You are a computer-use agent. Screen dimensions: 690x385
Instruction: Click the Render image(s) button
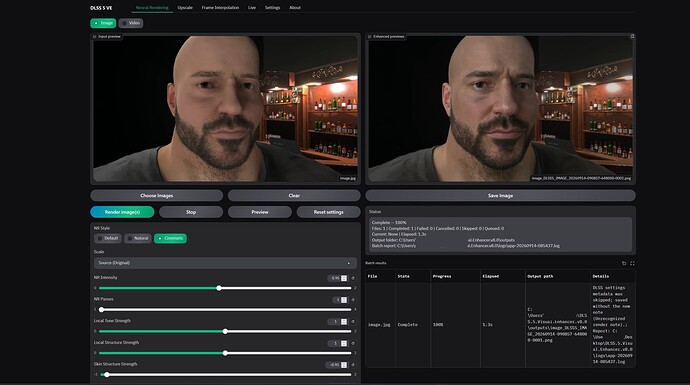pos(122,212)
